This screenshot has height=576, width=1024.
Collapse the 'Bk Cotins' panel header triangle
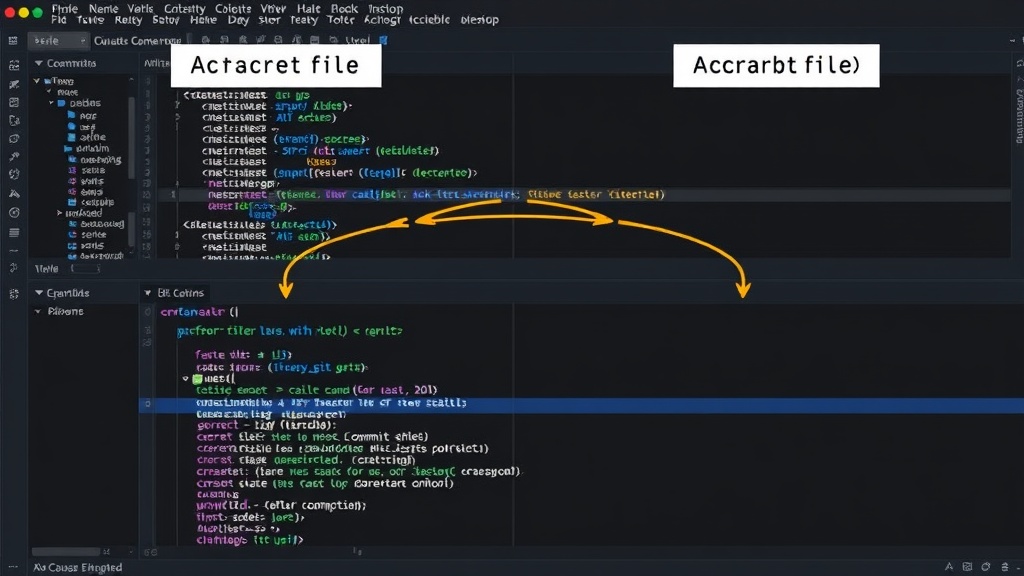point(148,293)
